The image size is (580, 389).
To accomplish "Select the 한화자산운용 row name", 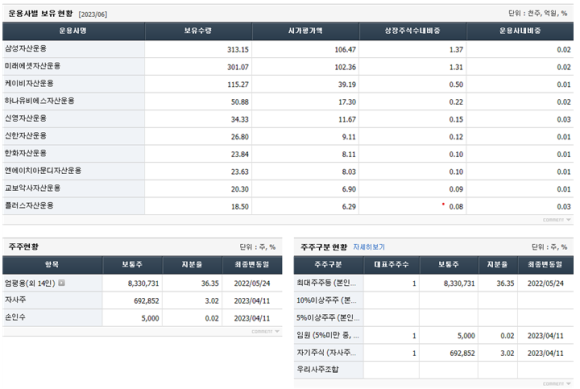I will [x=26, y=153].
